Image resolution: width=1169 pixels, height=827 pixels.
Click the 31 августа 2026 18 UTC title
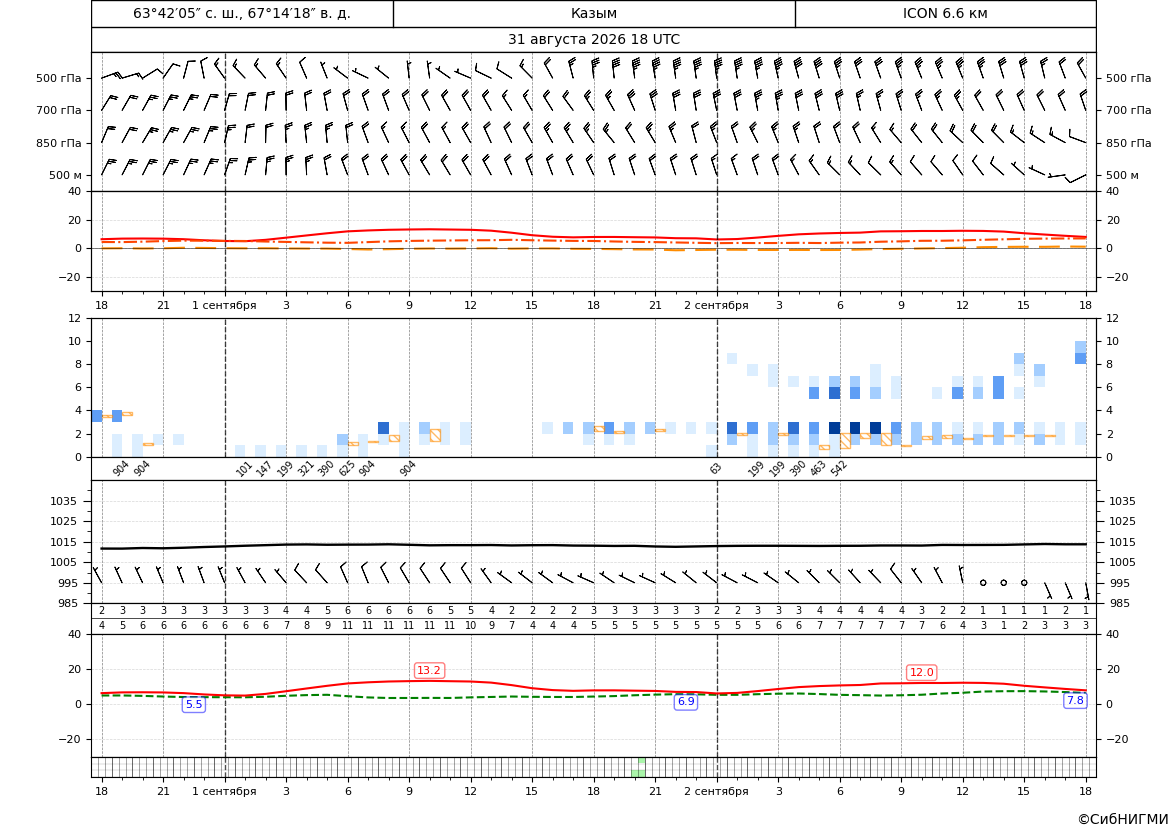click(594, 40)
